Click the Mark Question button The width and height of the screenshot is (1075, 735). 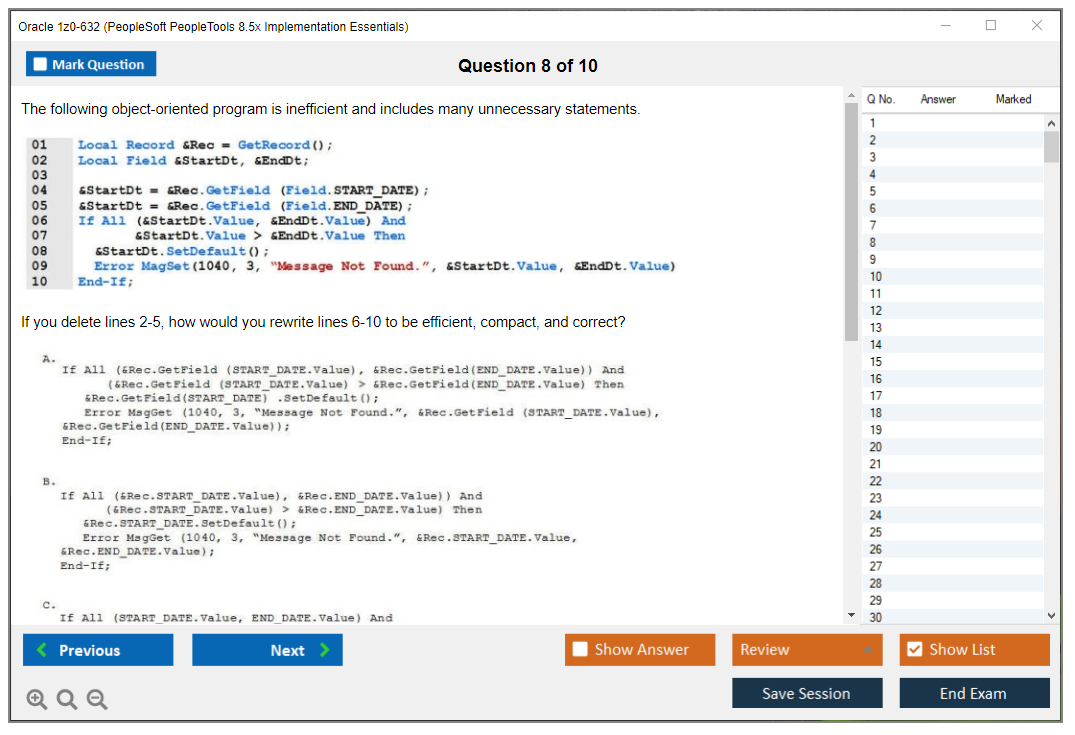(x=91, y=63)
